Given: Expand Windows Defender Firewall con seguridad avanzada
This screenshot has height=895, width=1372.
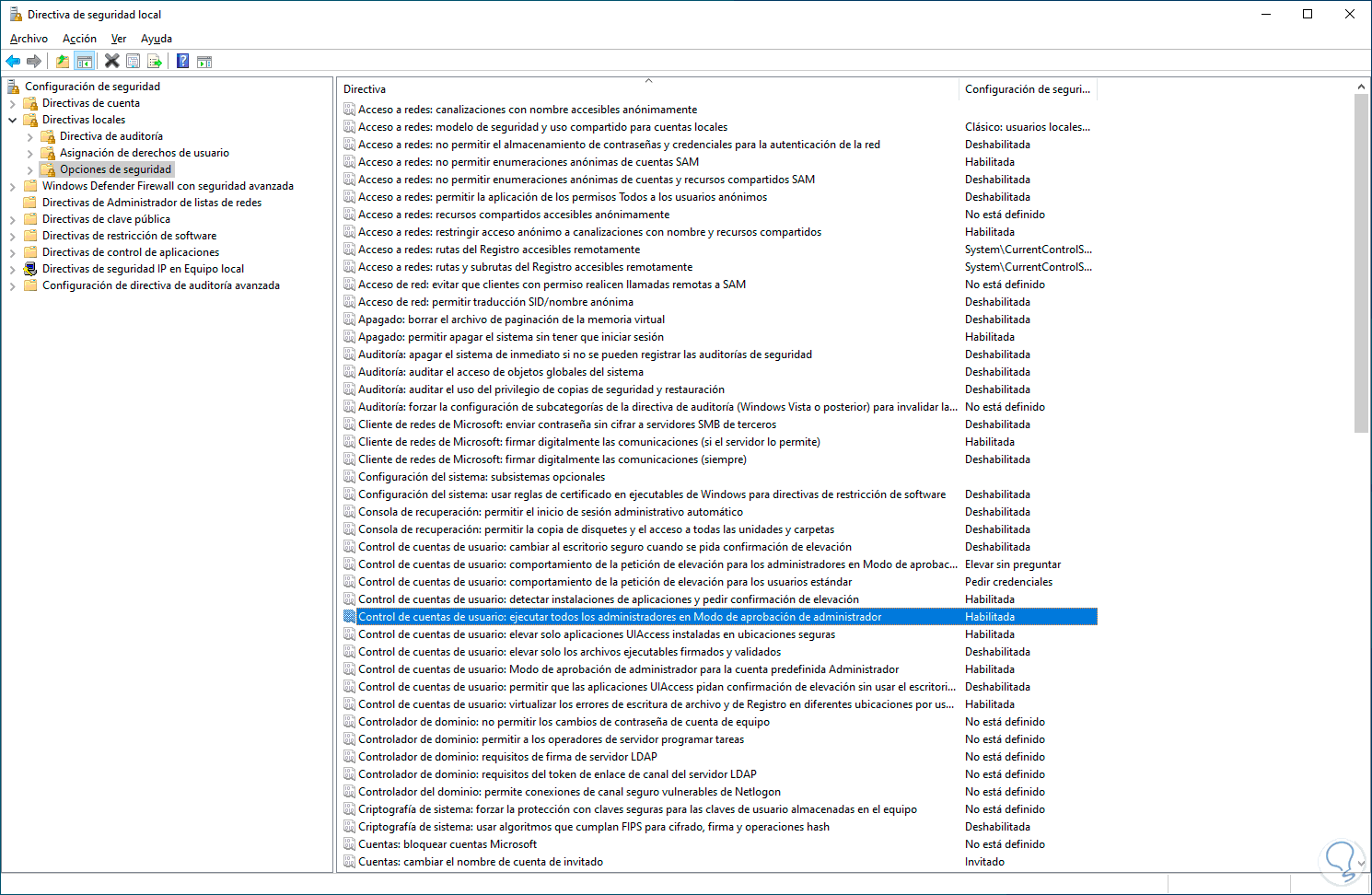Looking at the screenshot, I should pyautogui.click(x=13, y=186).
